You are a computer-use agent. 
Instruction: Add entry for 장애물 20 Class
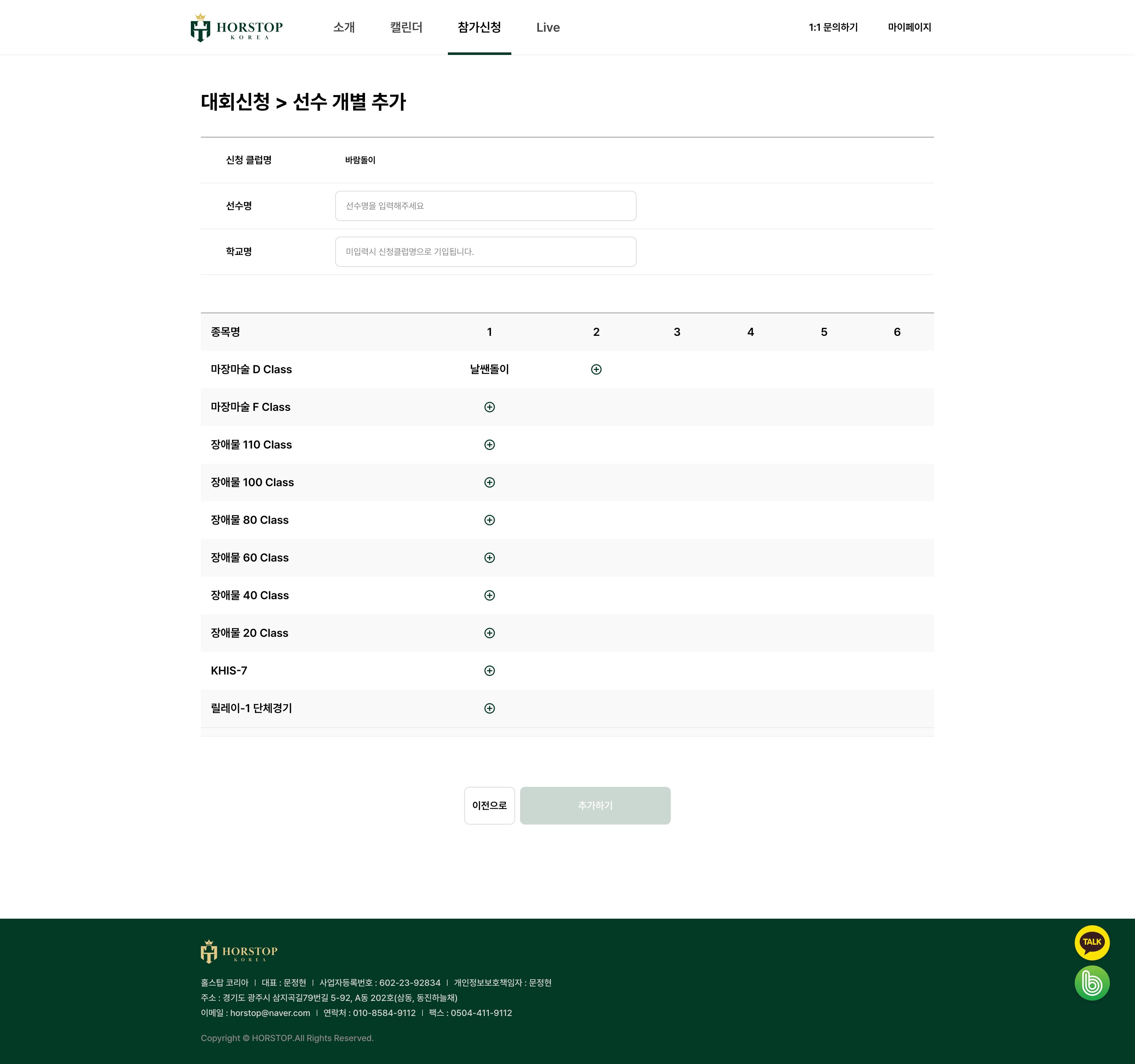[489, 633]
